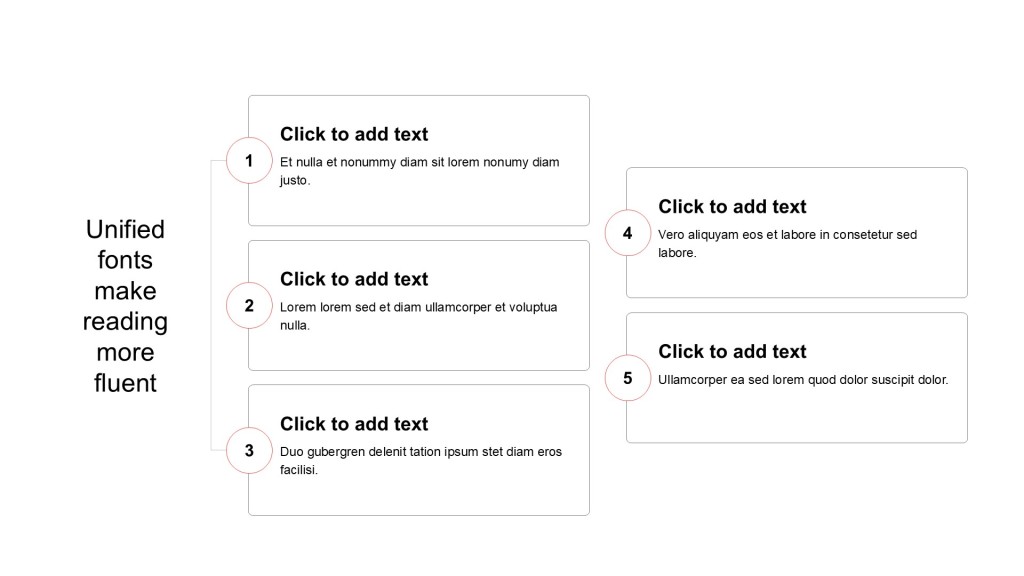Click empty area inside box 3 below 'facilisi.'
This screenshot has height=576, width=1024.
tap(419, 496)
